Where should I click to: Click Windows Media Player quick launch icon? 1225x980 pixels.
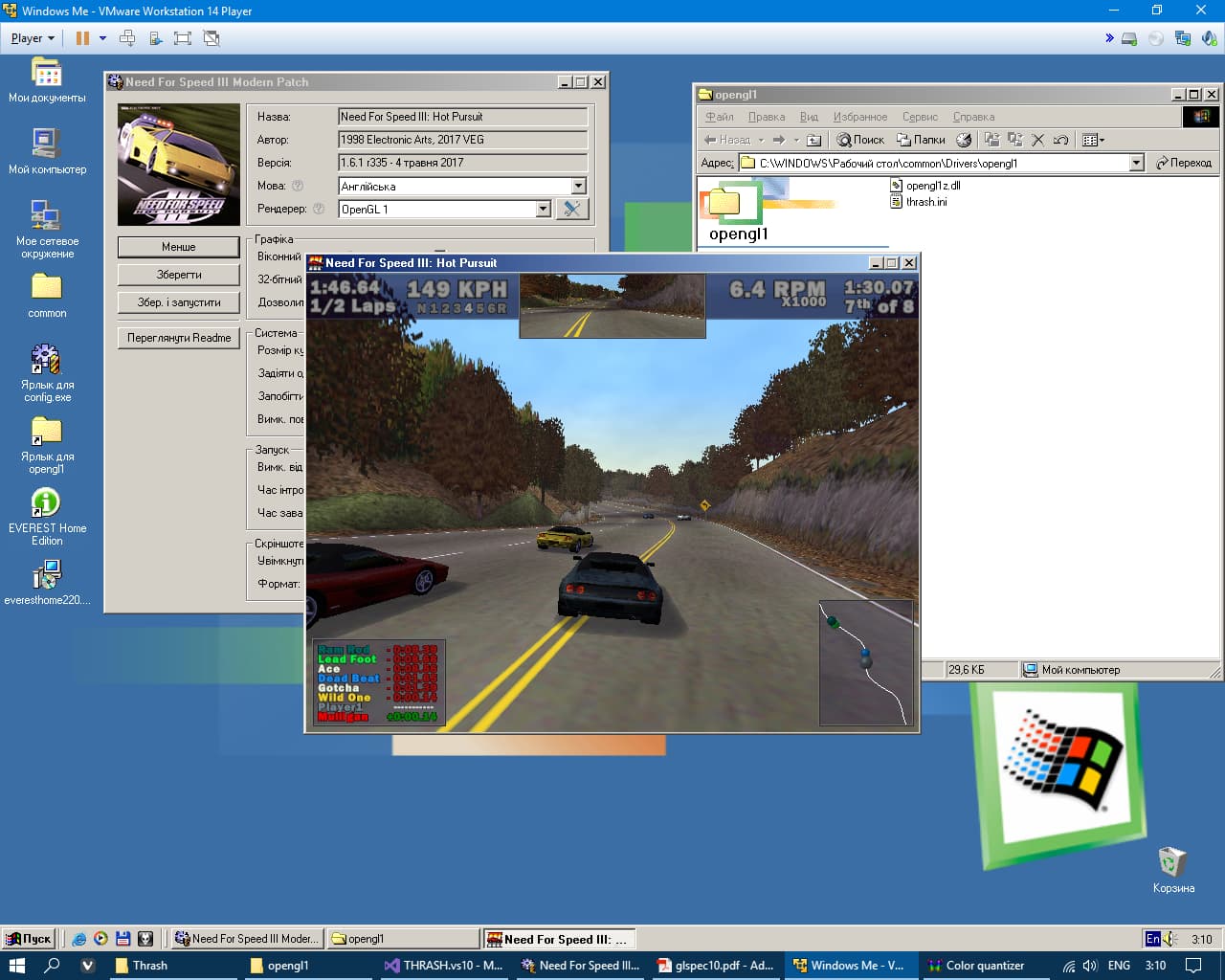pos(100,939)
